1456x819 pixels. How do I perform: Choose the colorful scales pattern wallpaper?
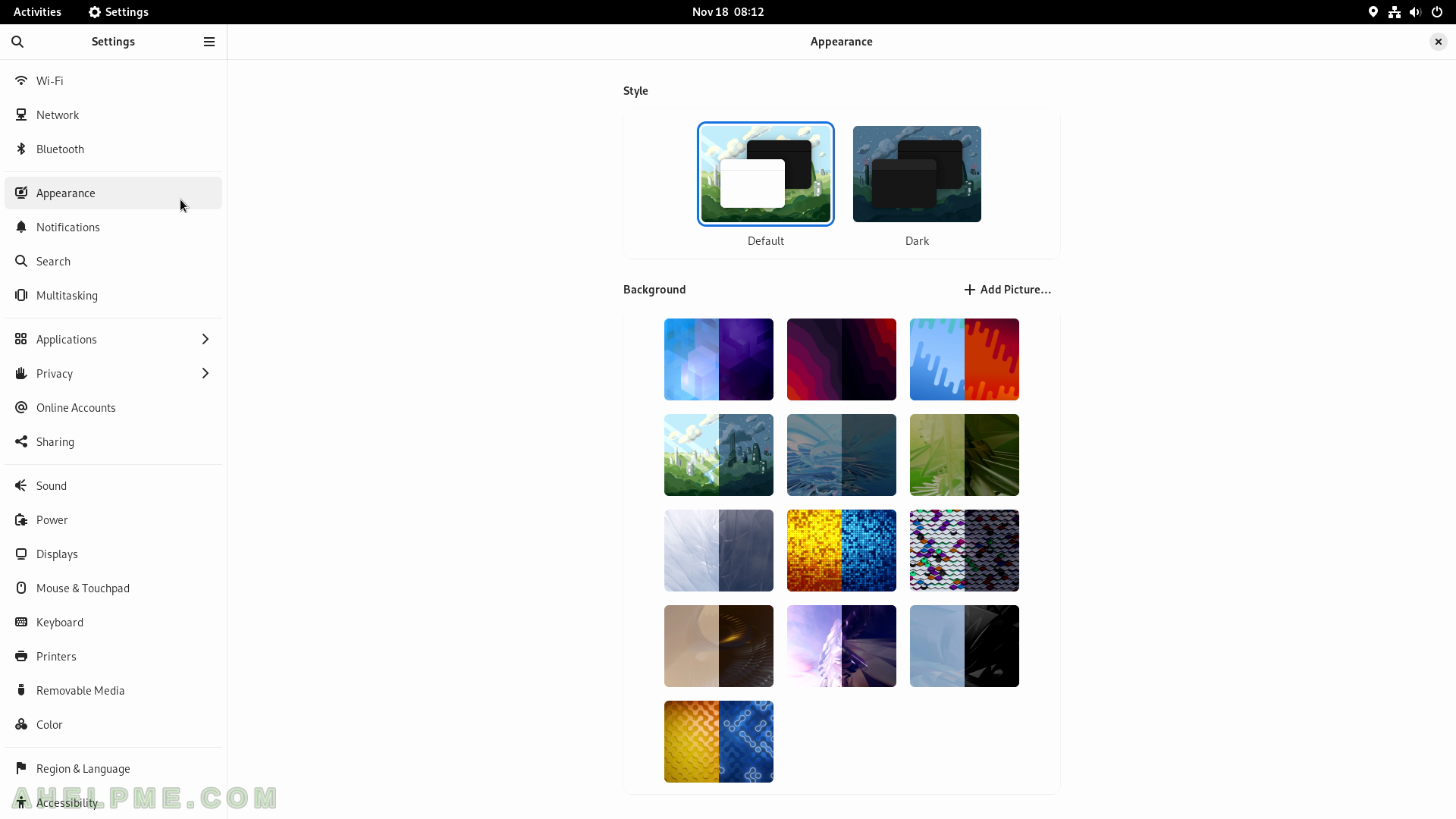[x=965, y=551]
